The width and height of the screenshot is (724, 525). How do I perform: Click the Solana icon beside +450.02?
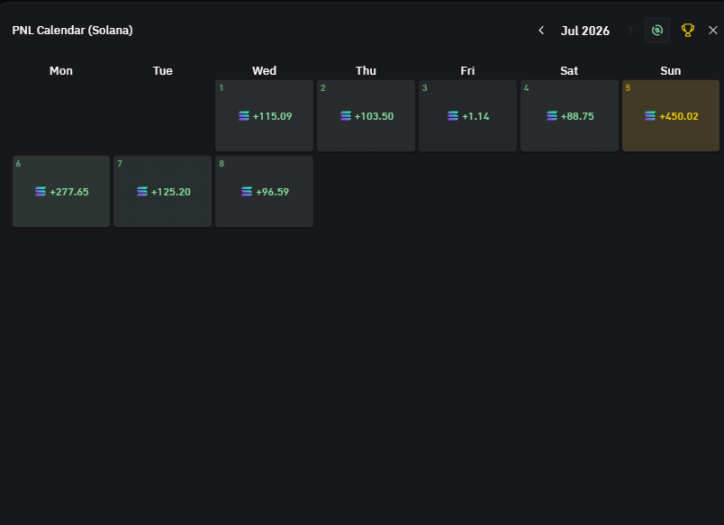pos(650,116)
